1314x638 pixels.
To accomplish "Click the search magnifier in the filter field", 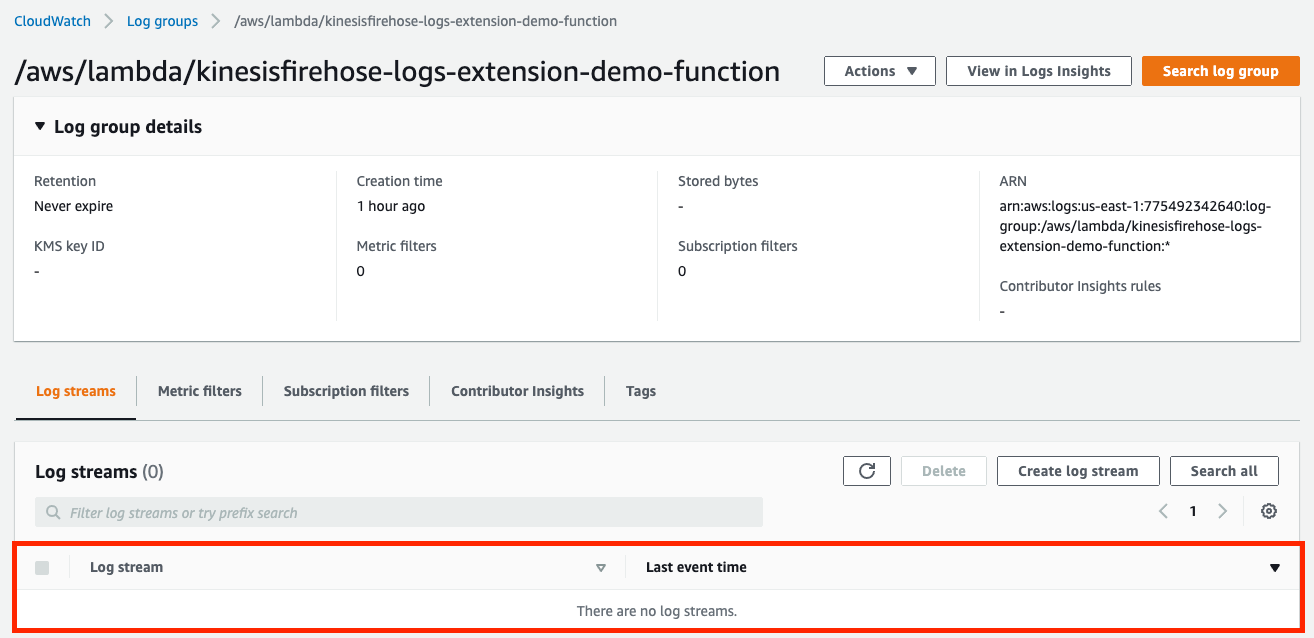I will click(x=52, y=512).
